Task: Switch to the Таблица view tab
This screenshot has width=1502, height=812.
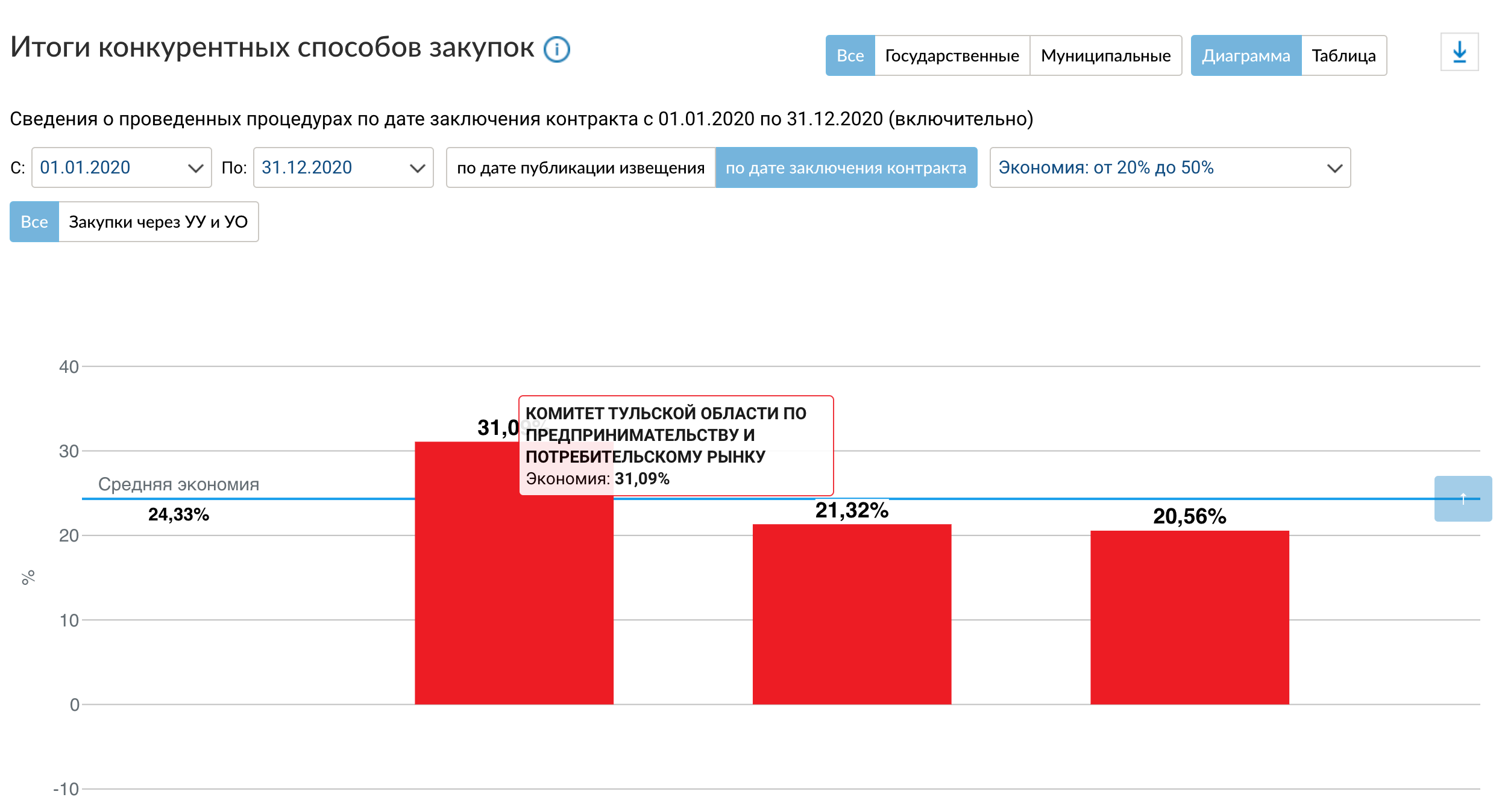Action: click(1343, 55)
